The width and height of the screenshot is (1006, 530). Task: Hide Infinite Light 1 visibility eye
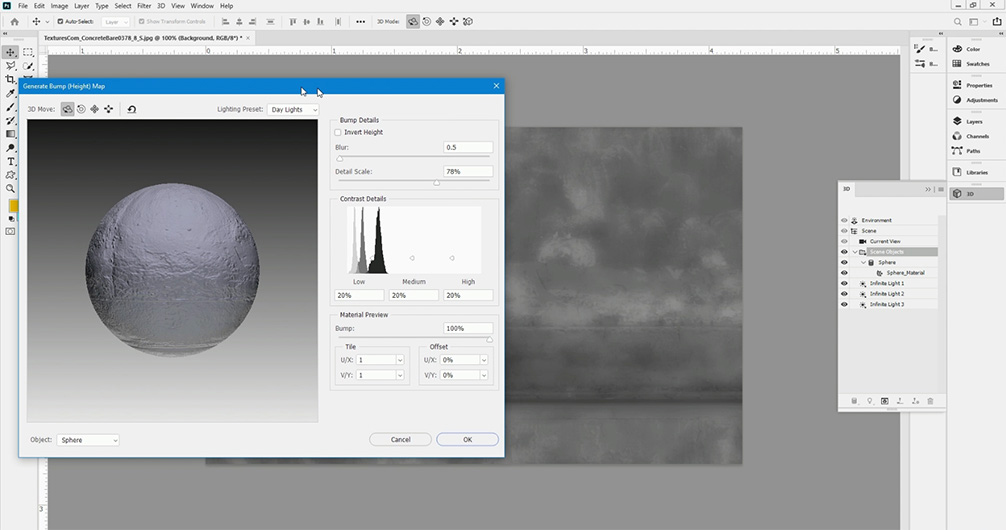[x=845, y=283]
